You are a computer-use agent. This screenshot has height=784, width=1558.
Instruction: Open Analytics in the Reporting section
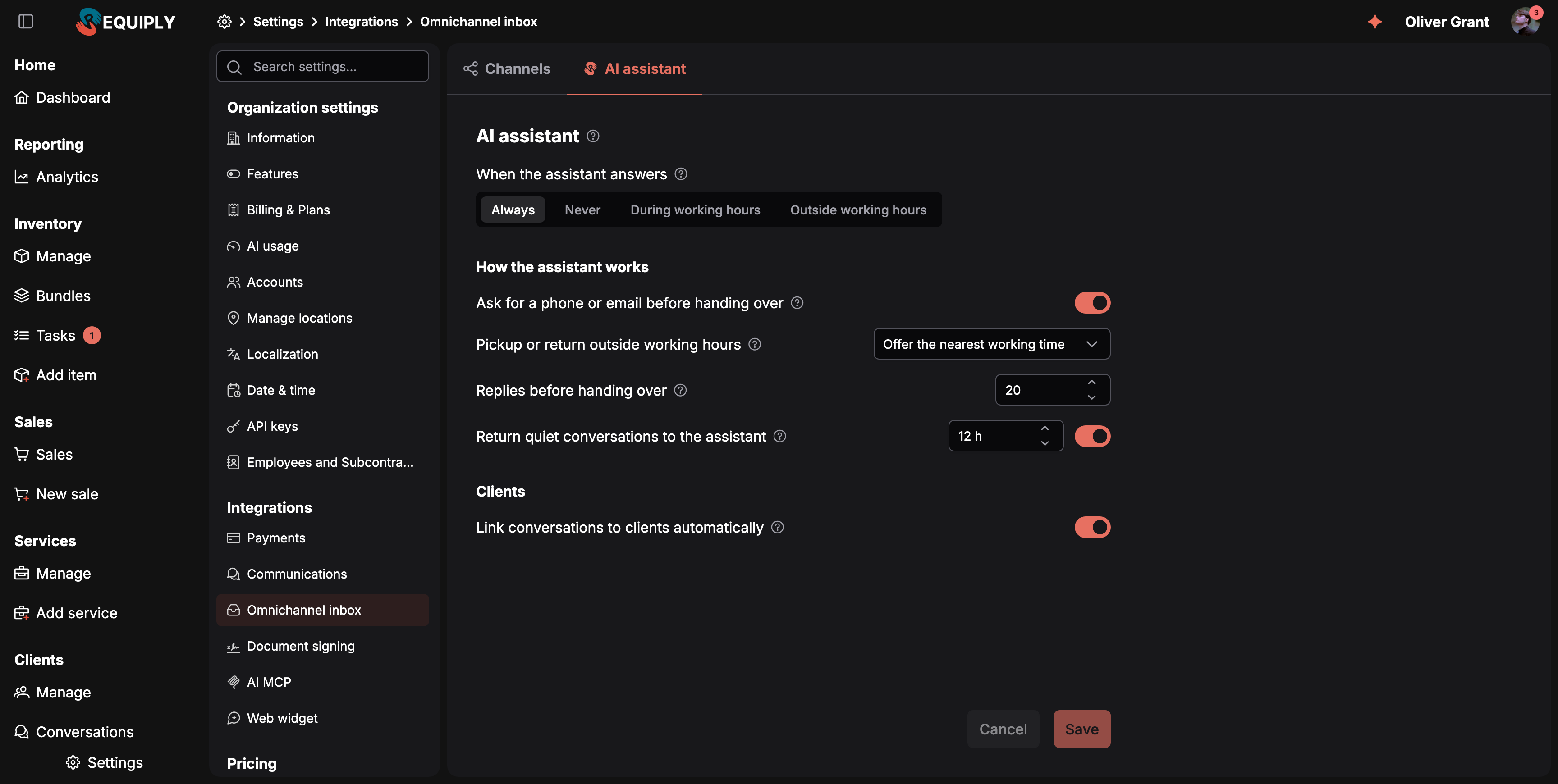[x=56, y=177]
